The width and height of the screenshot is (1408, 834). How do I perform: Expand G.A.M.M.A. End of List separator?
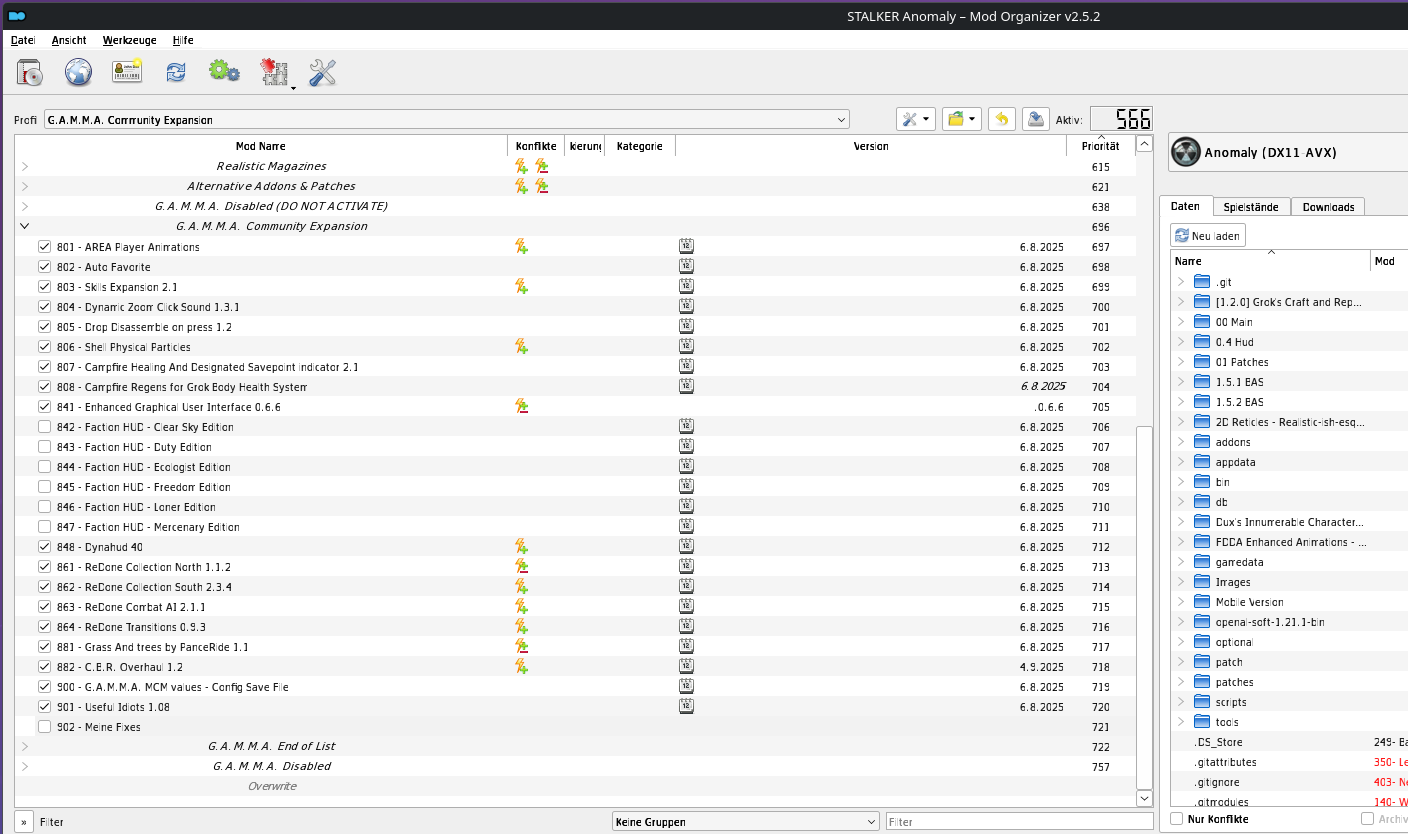[25, 746]
